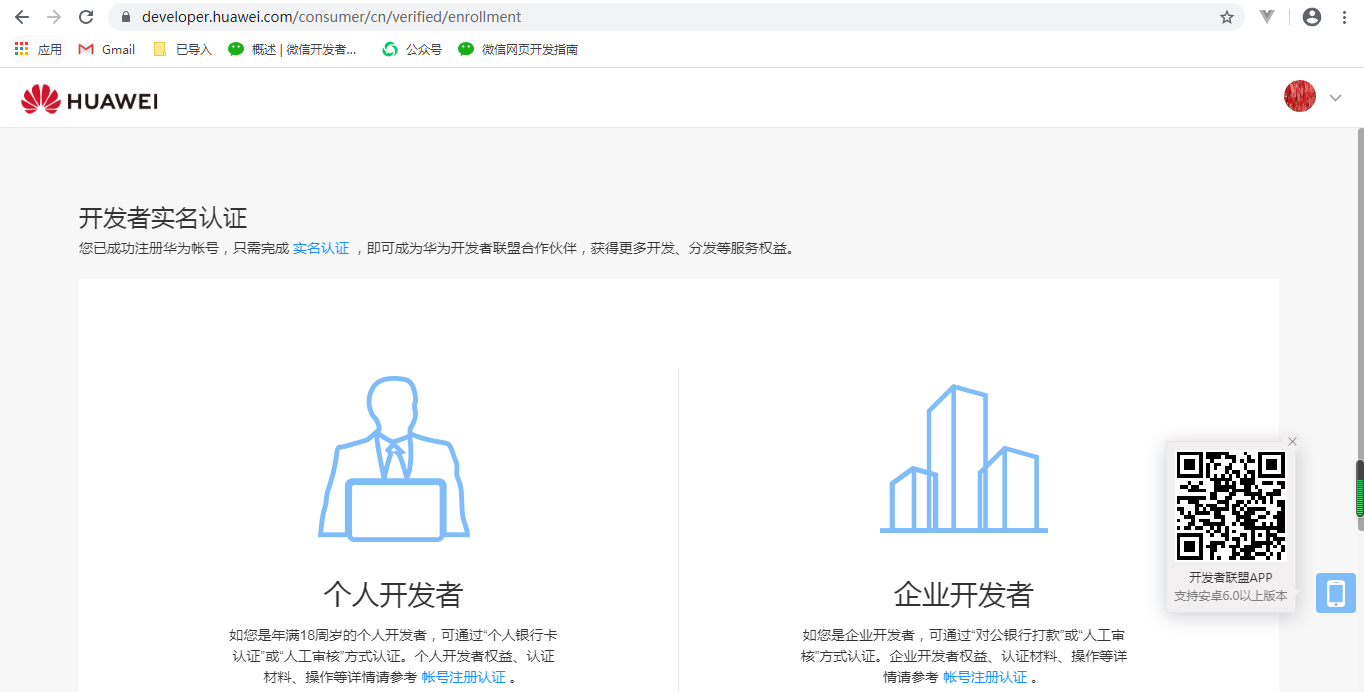
Task: Open the 微信网页开发指南 bookmark
Action: click(518, 49)
